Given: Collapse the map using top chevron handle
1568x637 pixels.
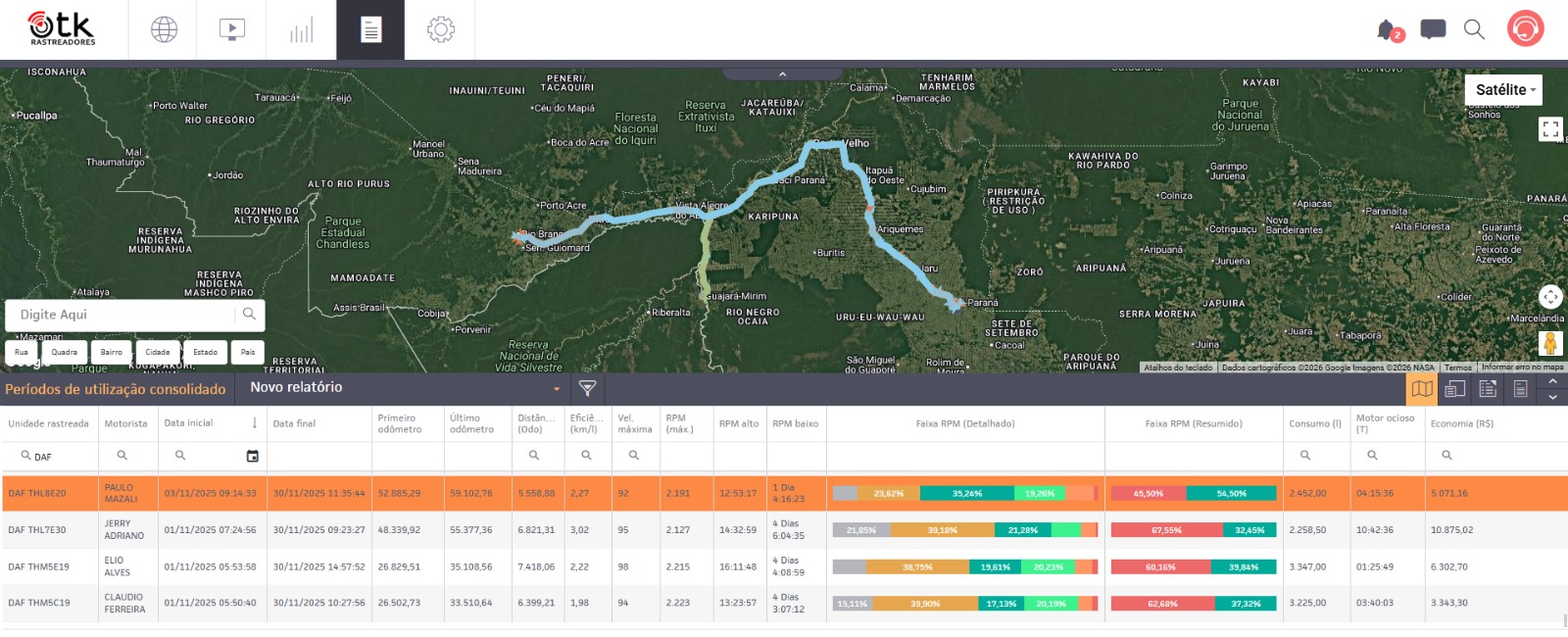Looking at the screenshot, I should [x=782, y=73].
